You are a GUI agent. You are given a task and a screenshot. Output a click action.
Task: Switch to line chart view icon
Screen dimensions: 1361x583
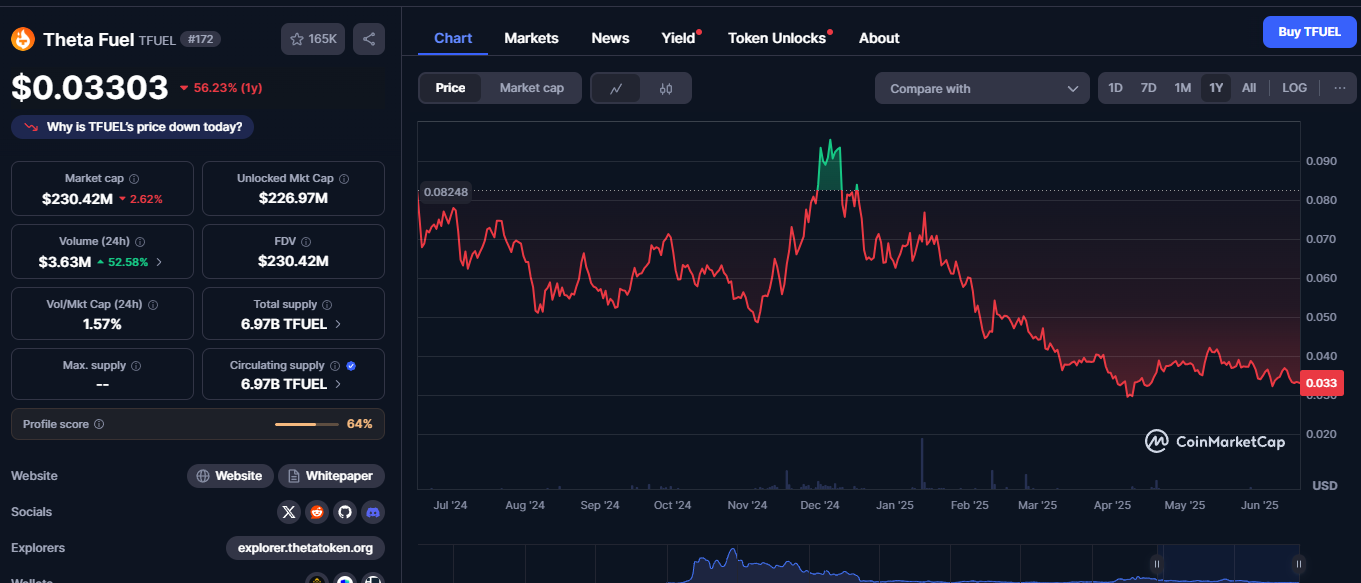coord(617,88)
